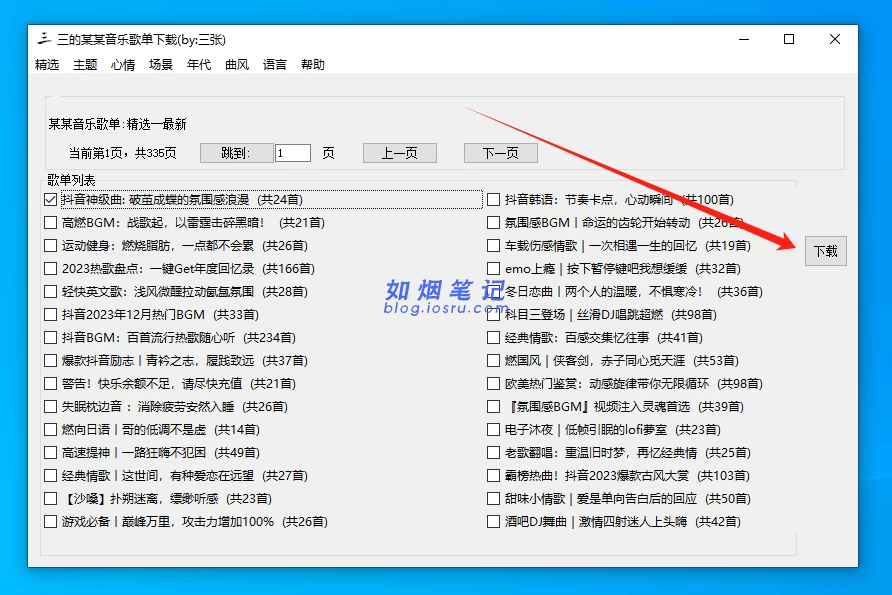Check 高燃BGM 战歌起 playlist

point(51,222)
